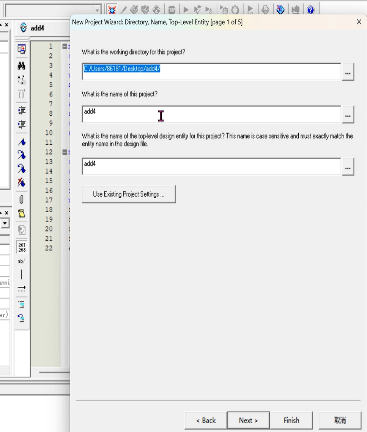The image size is (367, 432).
Task: Browse for working directory with ellipsis button
Action: (x=348, y=72)
